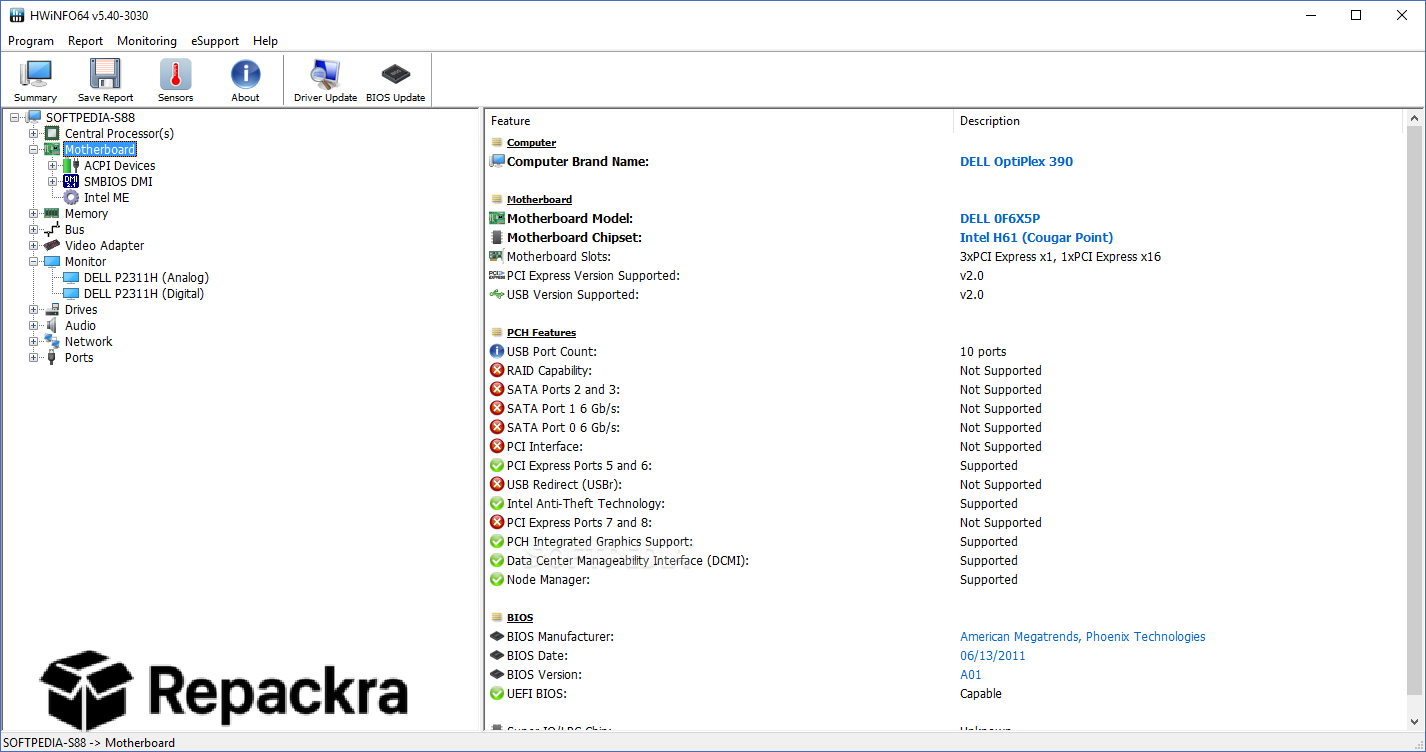Select the Drives tree item
The height and width of the screenshot is (752, 1426).
(x=81, y=310)
